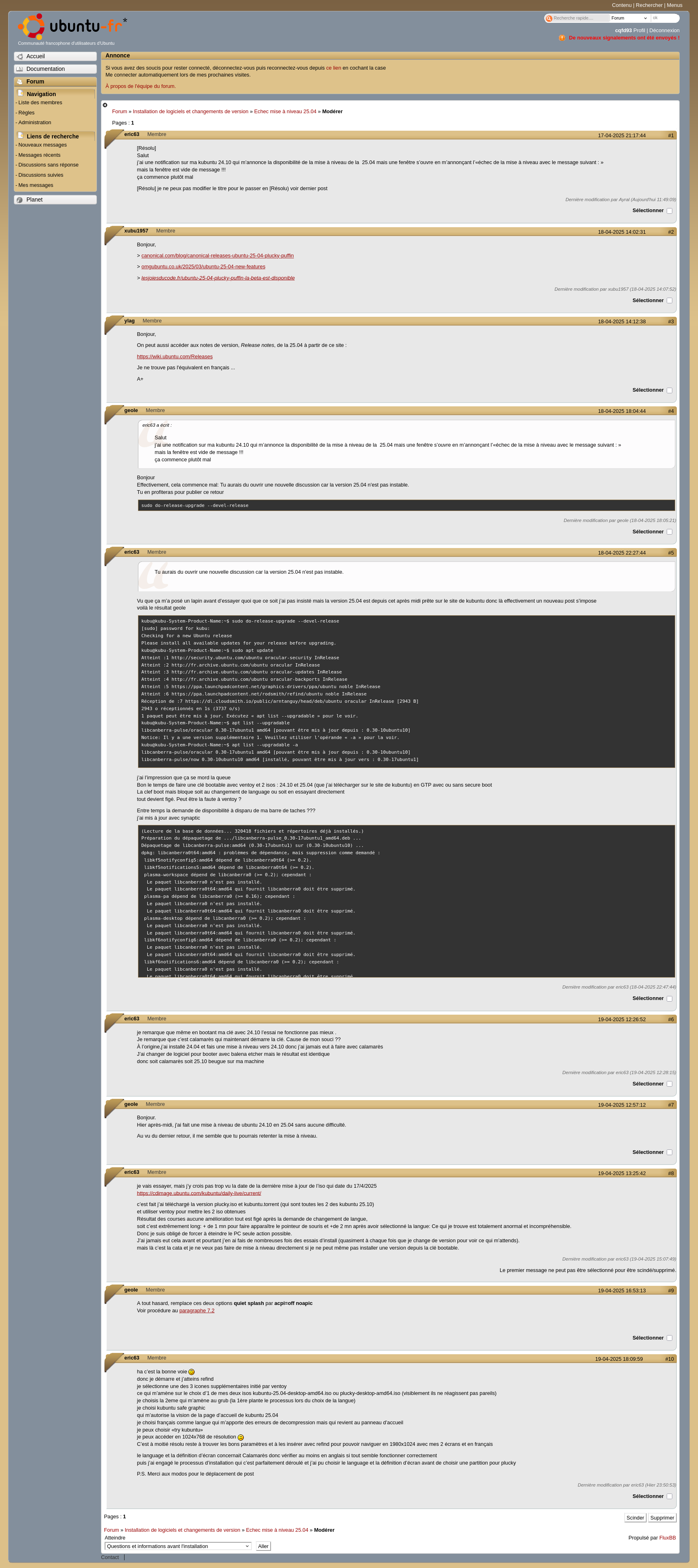Enable the Sélectionner checkbox for post #6
Viewport: 698px width, 1568px height.
click(670, 1084)
